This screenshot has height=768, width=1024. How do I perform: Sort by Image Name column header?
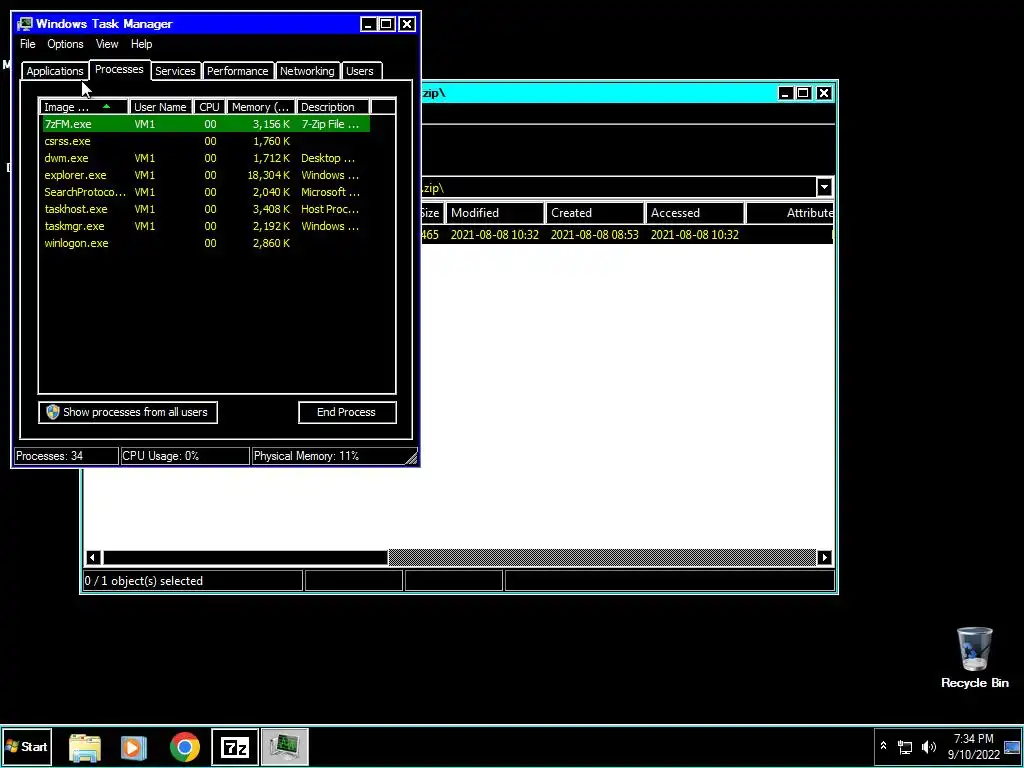[x=84, y=107]
